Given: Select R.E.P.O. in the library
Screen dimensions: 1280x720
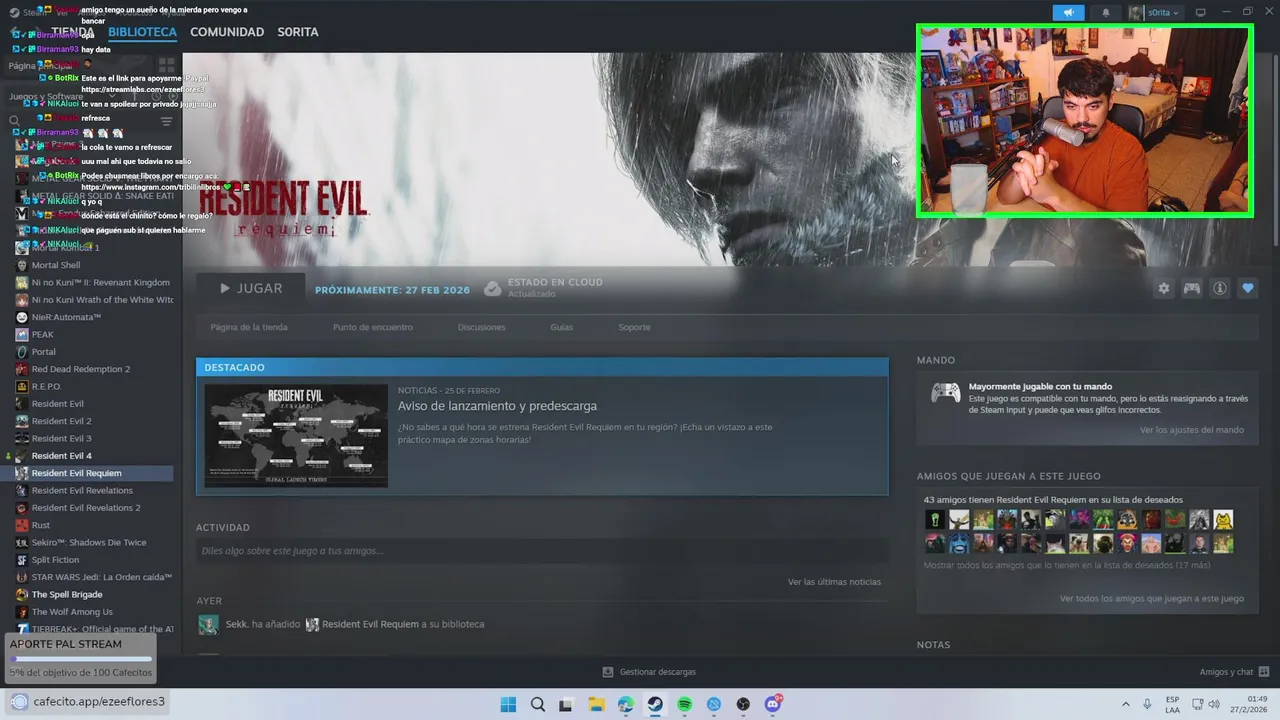Looking at the screenshot, I should pos(46,387).
